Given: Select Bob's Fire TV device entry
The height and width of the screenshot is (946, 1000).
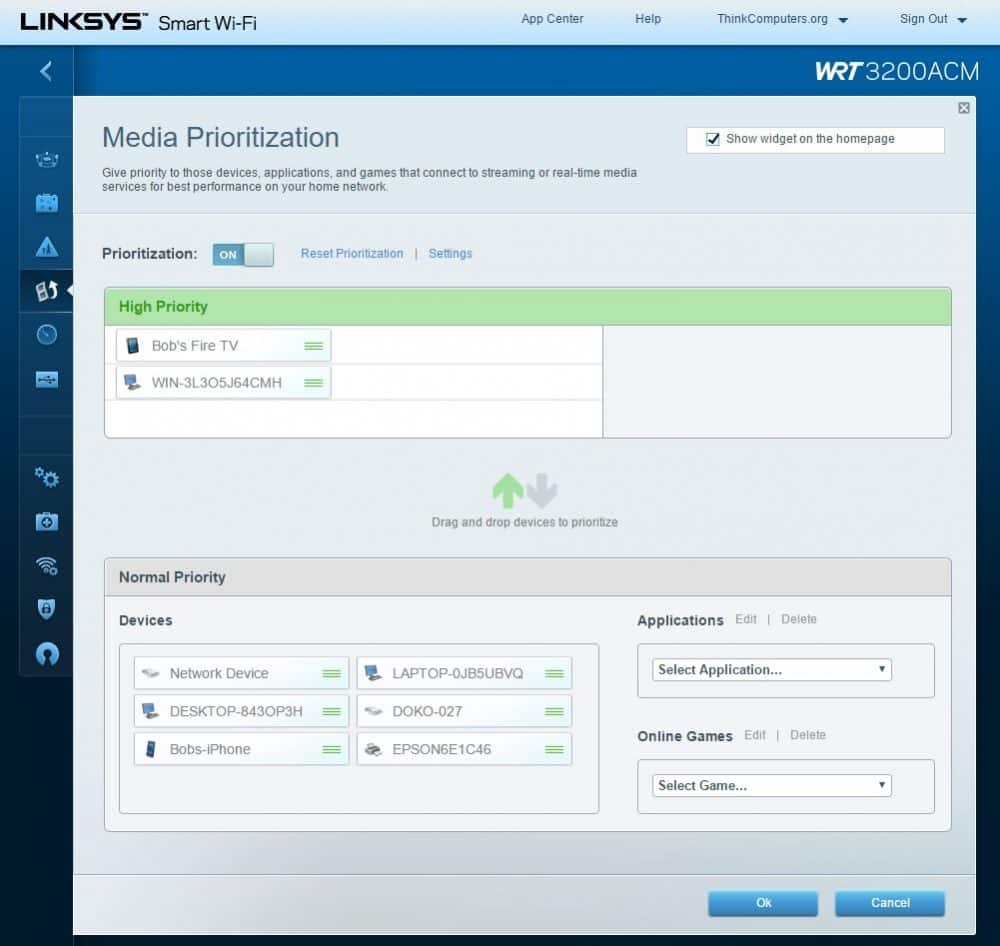Looking at the screenshot, I should [223, 346].
